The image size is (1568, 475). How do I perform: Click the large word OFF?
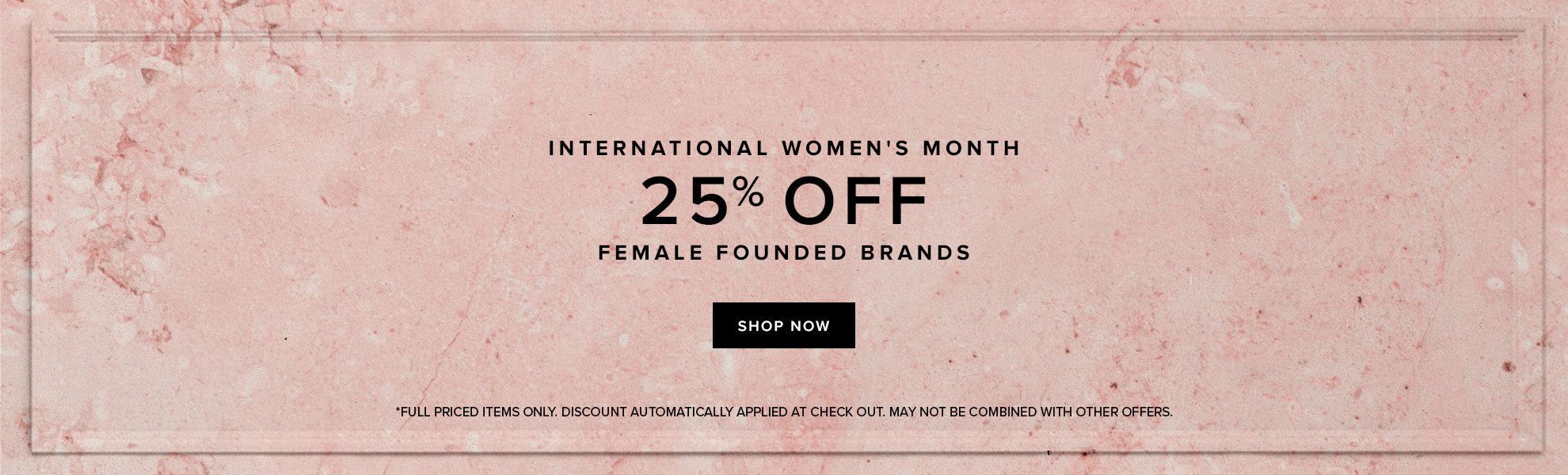[x=855, y=202]
